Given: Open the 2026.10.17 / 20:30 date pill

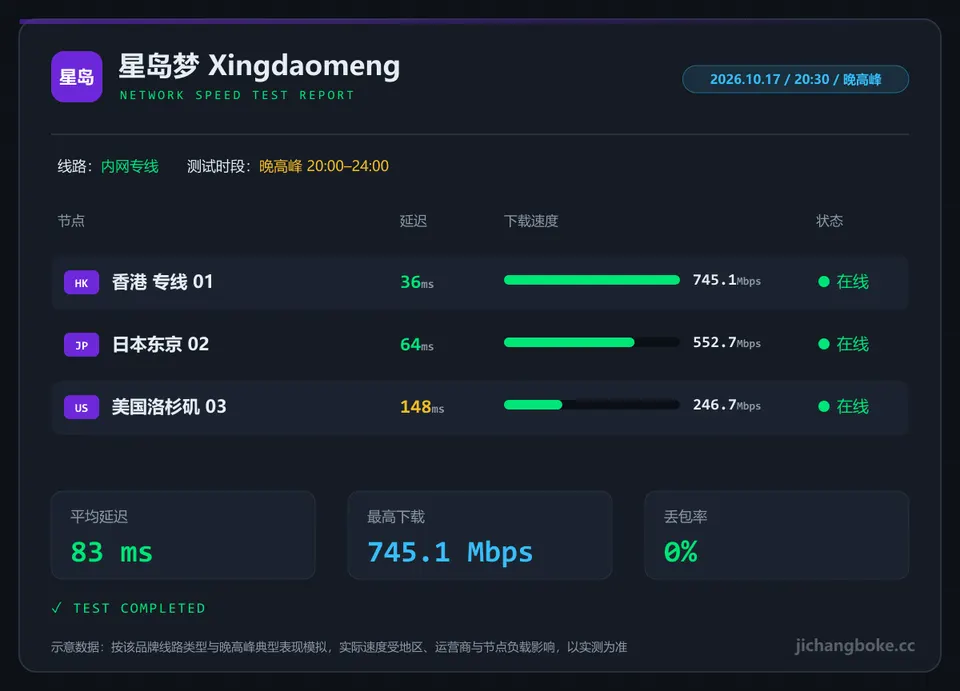Looking at the screenshot, I should pos(795,79).
